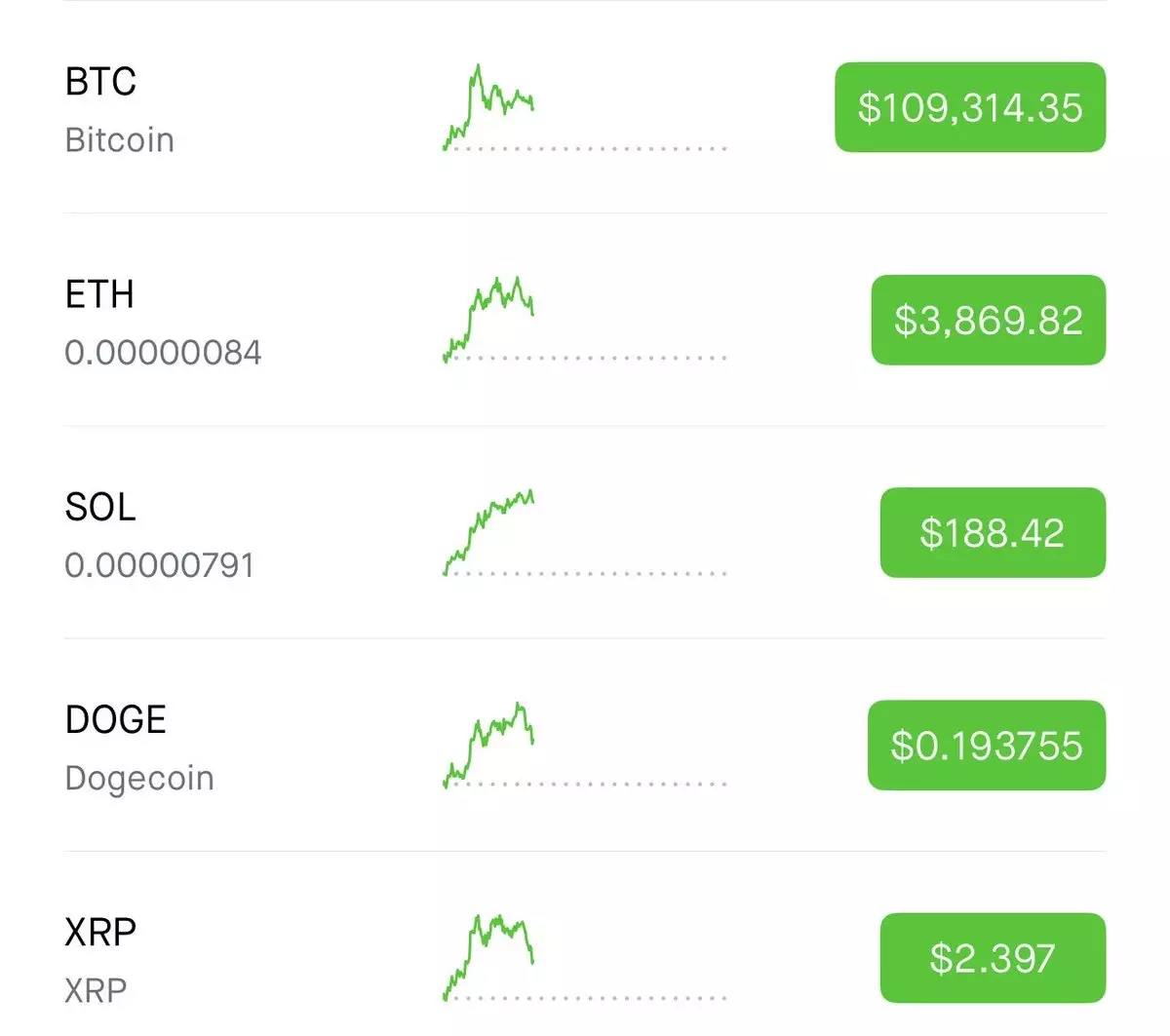Select the ETH ticker label
Image resolution: width=1170 pixels, height=1036 pixels.
pyautogui.click(x=99, y=294)
